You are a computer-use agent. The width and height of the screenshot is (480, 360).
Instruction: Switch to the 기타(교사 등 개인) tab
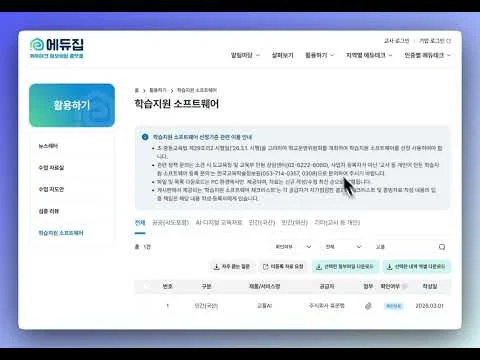[337, 223]
